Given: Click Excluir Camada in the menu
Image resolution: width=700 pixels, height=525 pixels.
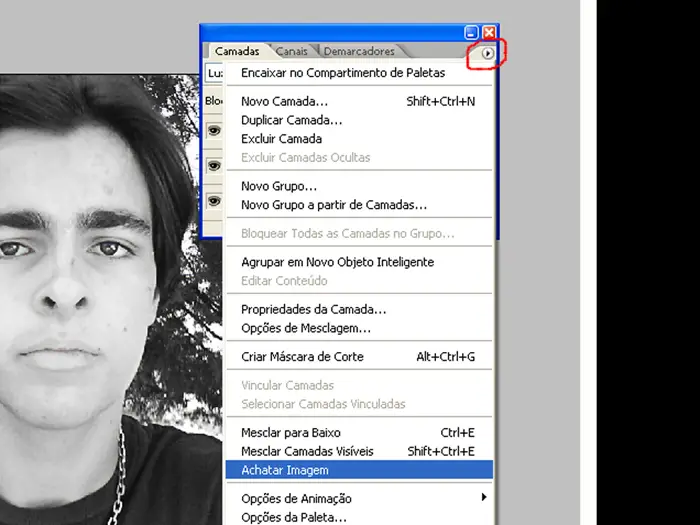Looking at the screenshot, I should pos(281,139).
